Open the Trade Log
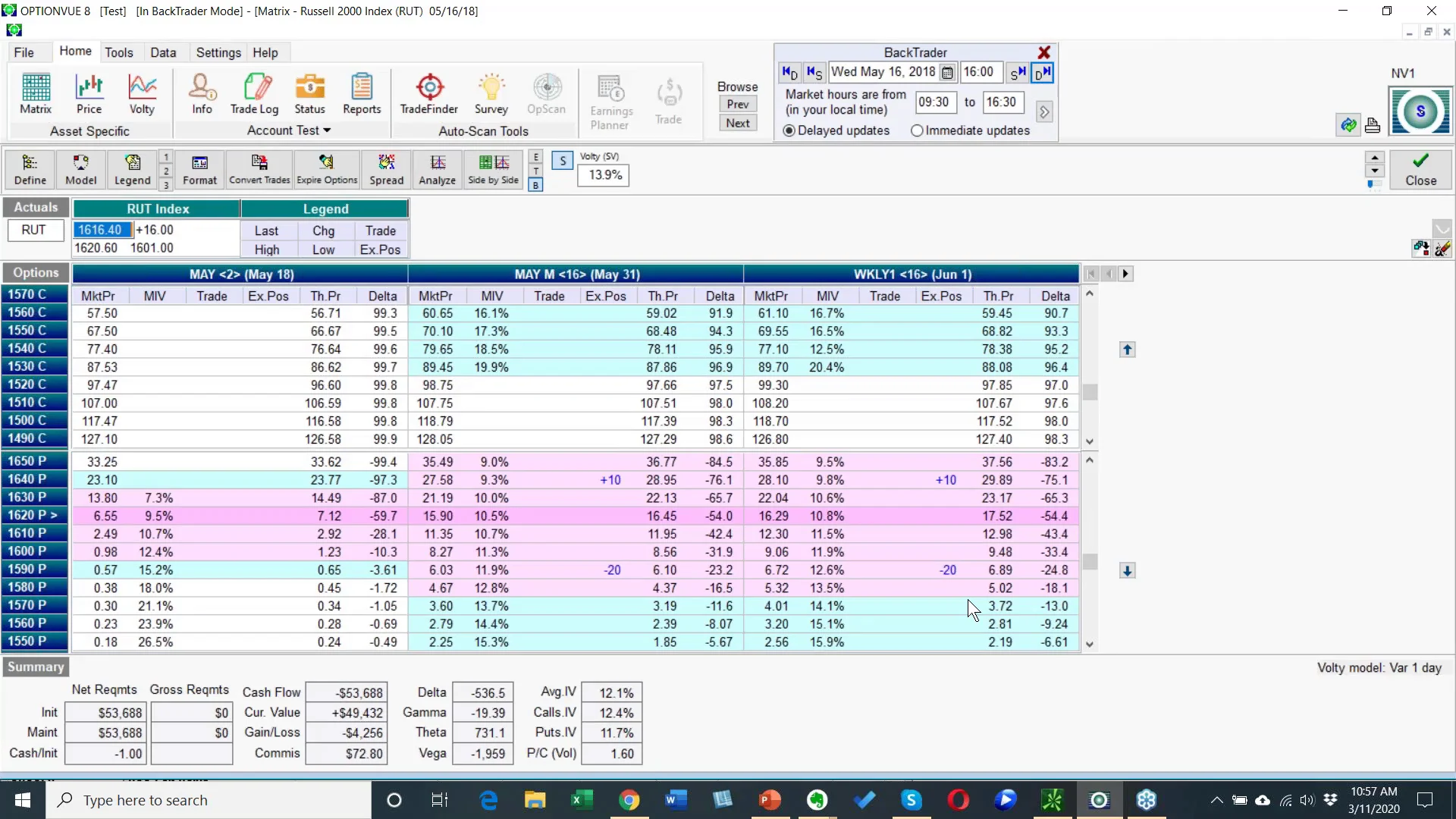The image size is (1456, 819). coord(255,94)
